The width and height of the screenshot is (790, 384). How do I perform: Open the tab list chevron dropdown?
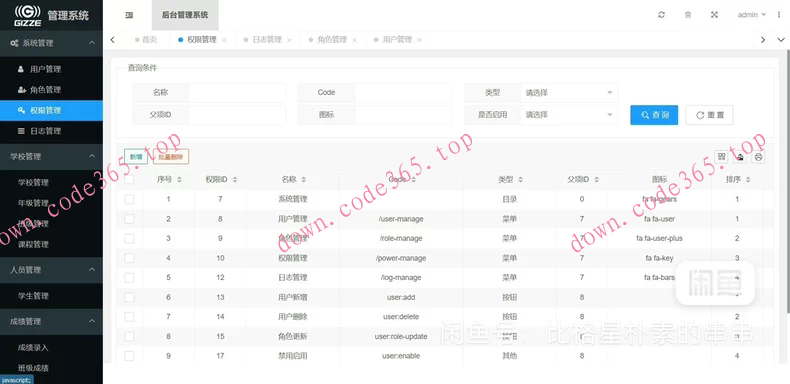[x=781, y=39]
